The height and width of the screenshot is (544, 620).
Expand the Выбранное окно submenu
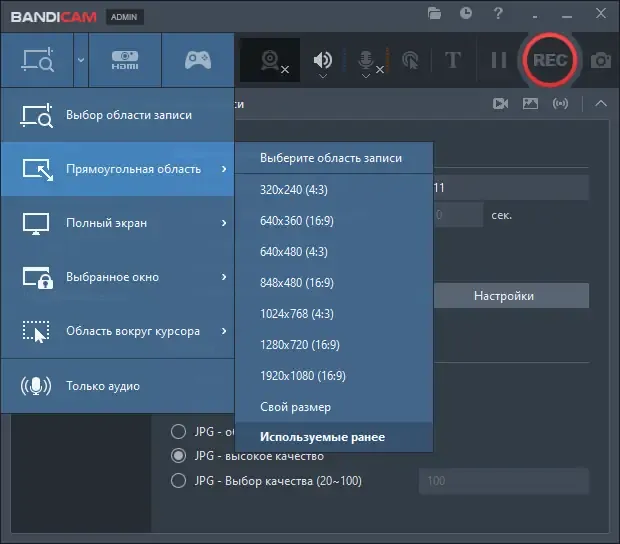tap(117, 277)
